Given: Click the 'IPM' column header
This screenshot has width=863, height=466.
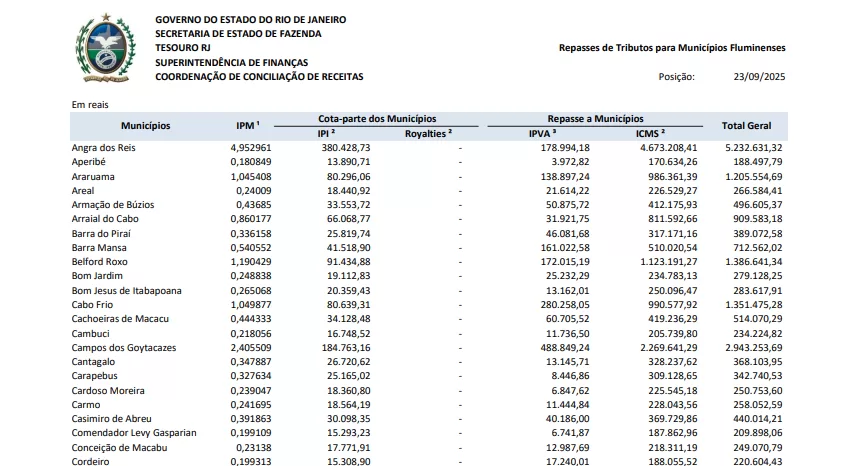Looking at the screenshot, I should click(248, 126).
